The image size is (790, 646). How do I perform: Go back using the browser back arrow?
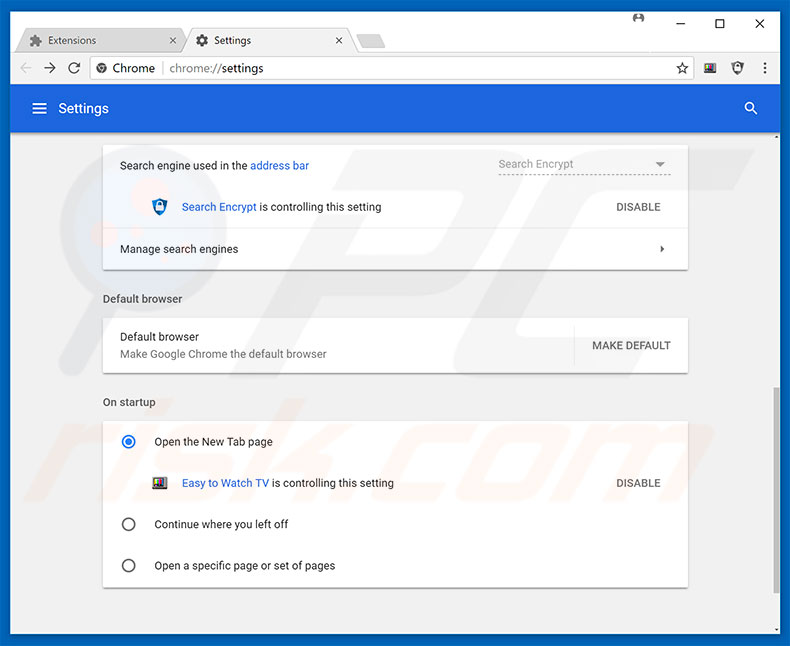coord(26,68)
